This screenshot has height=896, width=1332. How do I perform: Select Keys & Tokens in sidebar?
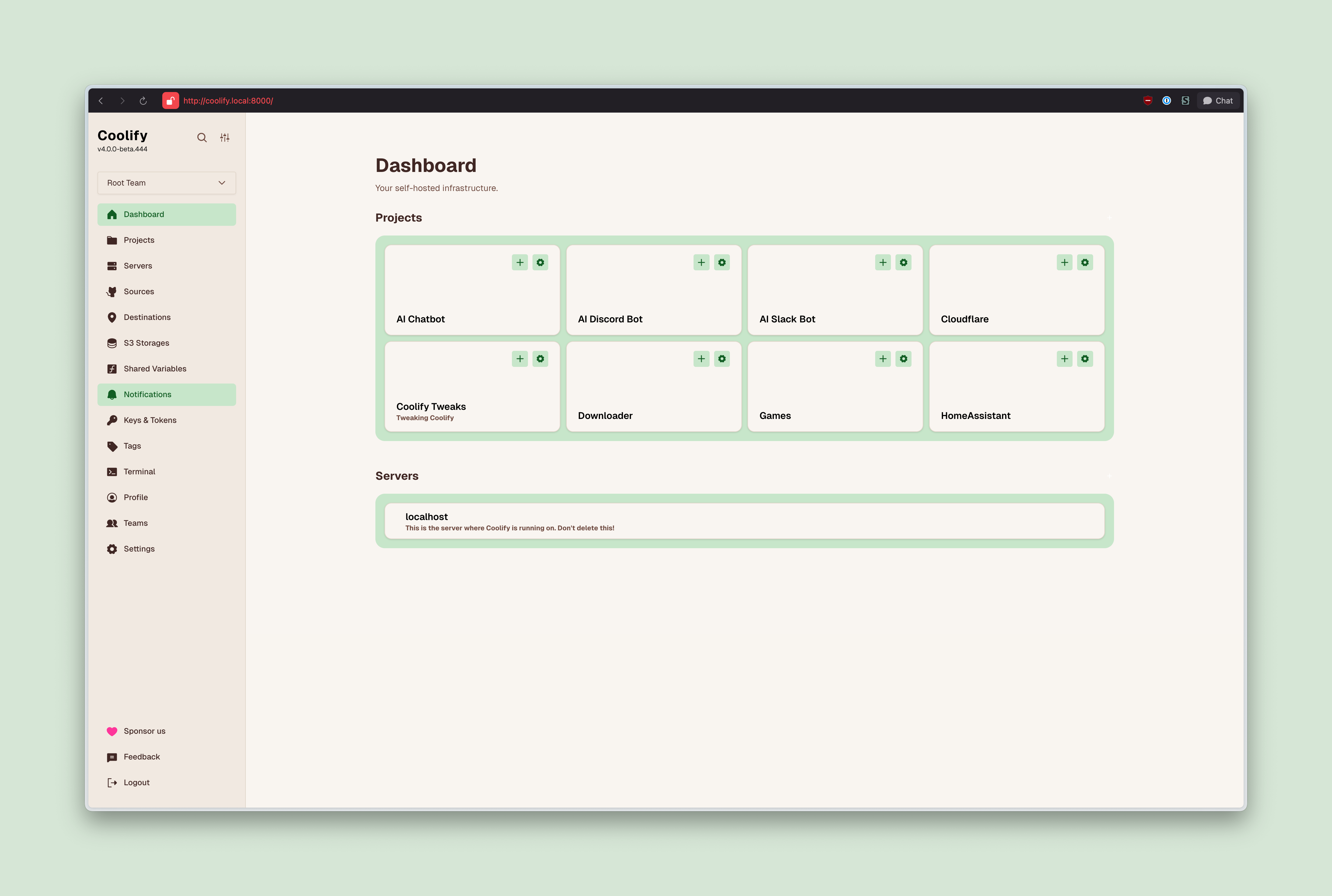150,420
